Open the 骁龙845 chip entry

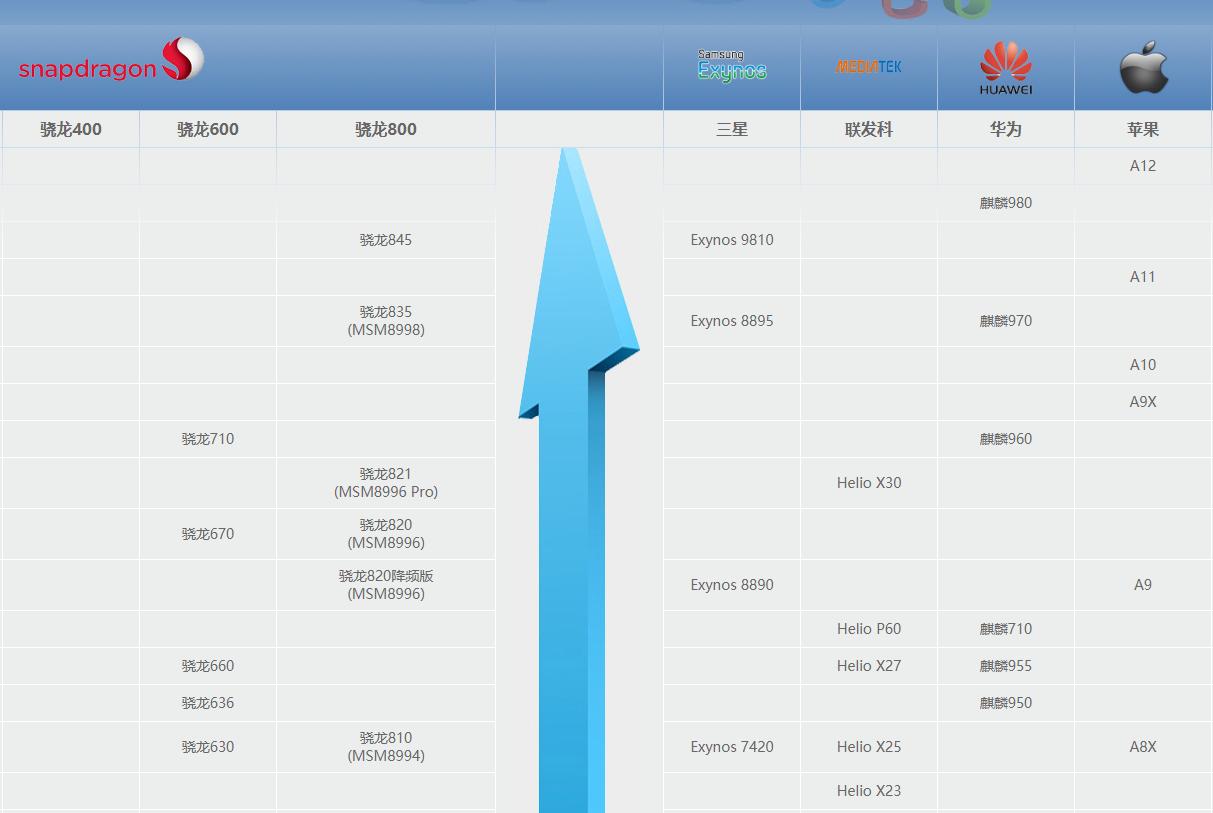385,239
